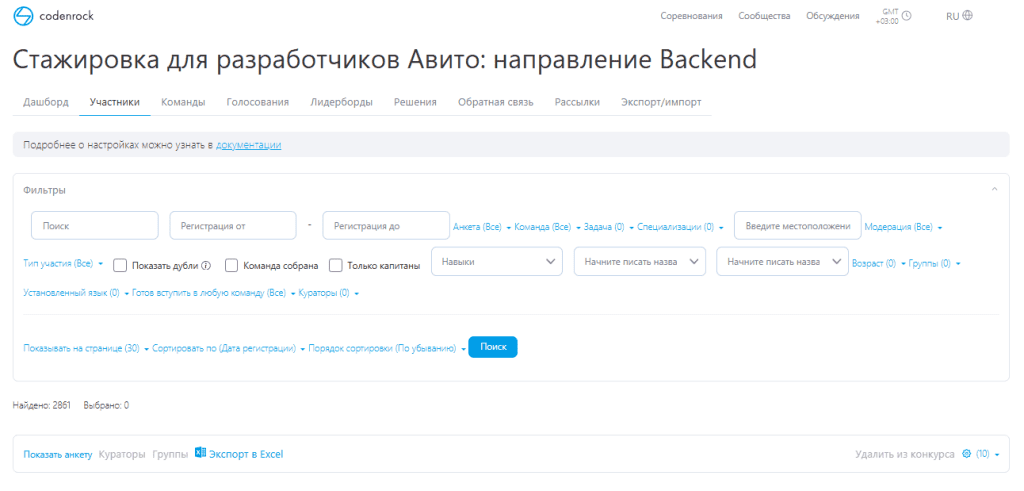Expand the Специализации (0) filter
The image size is (1024, 491).
click(680, 227)
